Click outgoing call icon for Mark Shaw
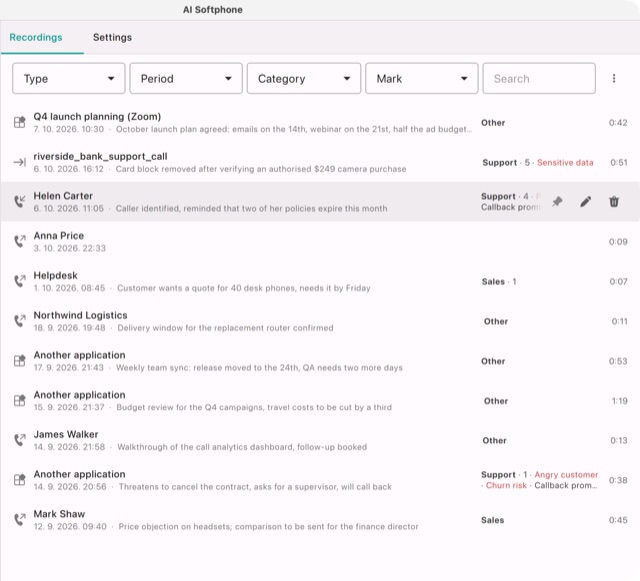640x581 pixels. pyautogui.click(x=20, y=519)
